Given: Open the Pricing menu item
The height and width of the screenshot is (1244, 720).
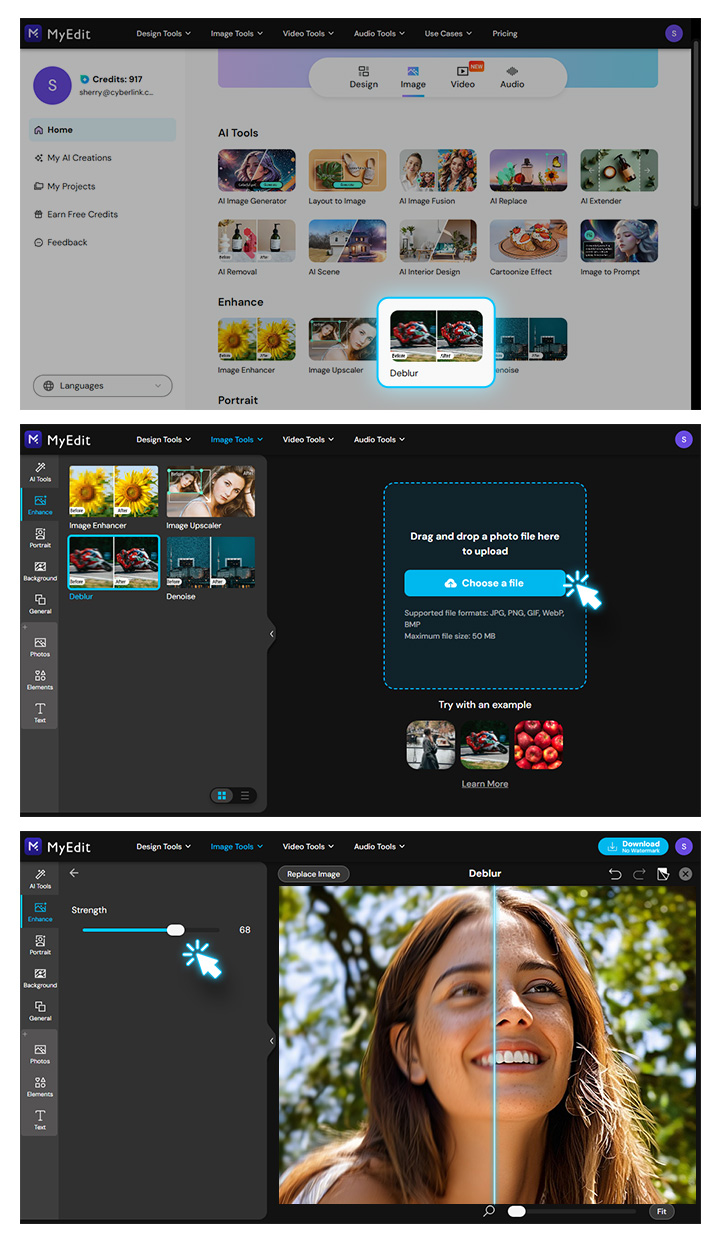Looking at the screenshot, I should [x=505, y=33].
